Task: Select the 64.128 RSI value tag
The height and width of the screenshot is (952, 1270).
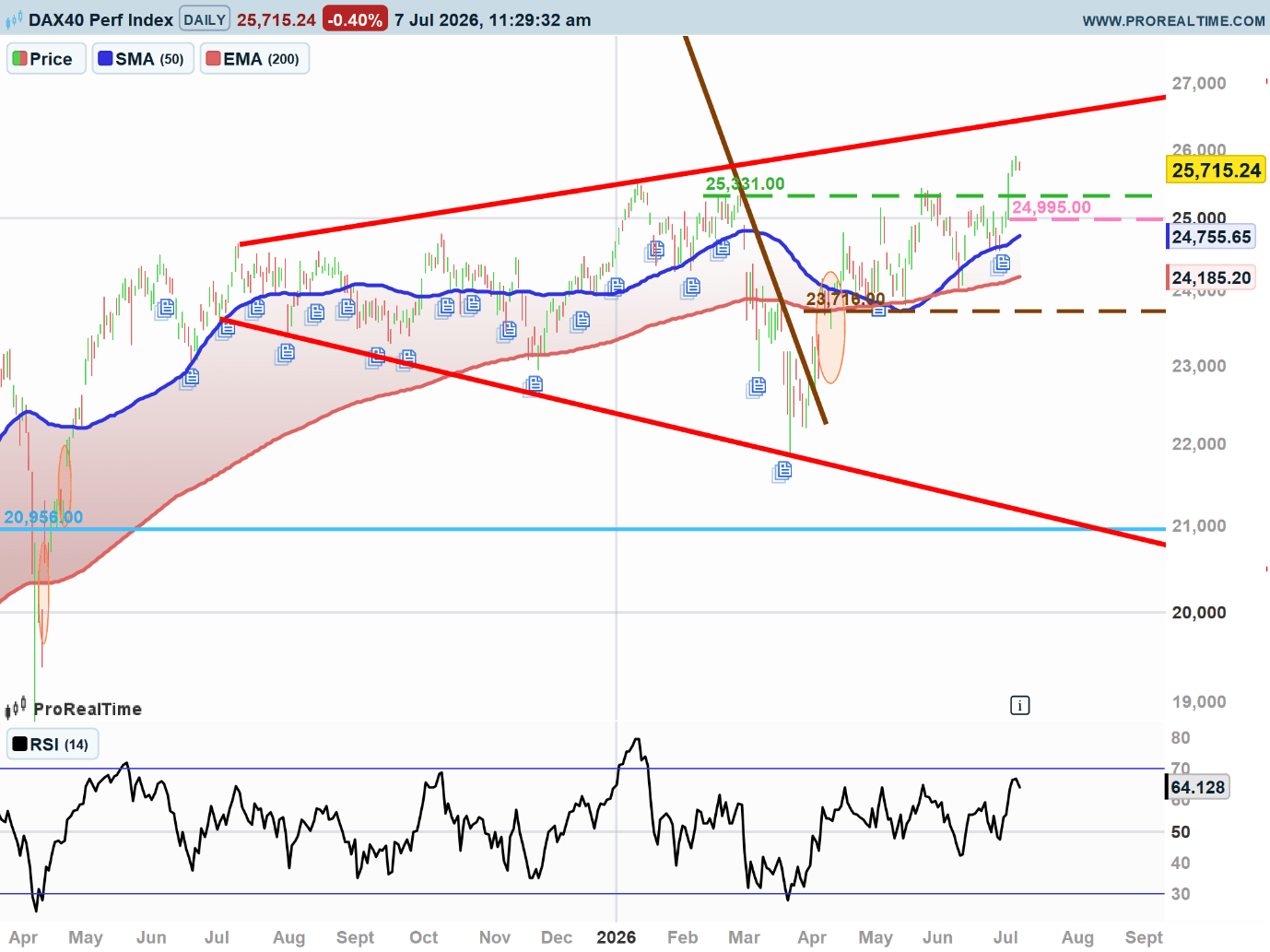Action: [1197, 787]
